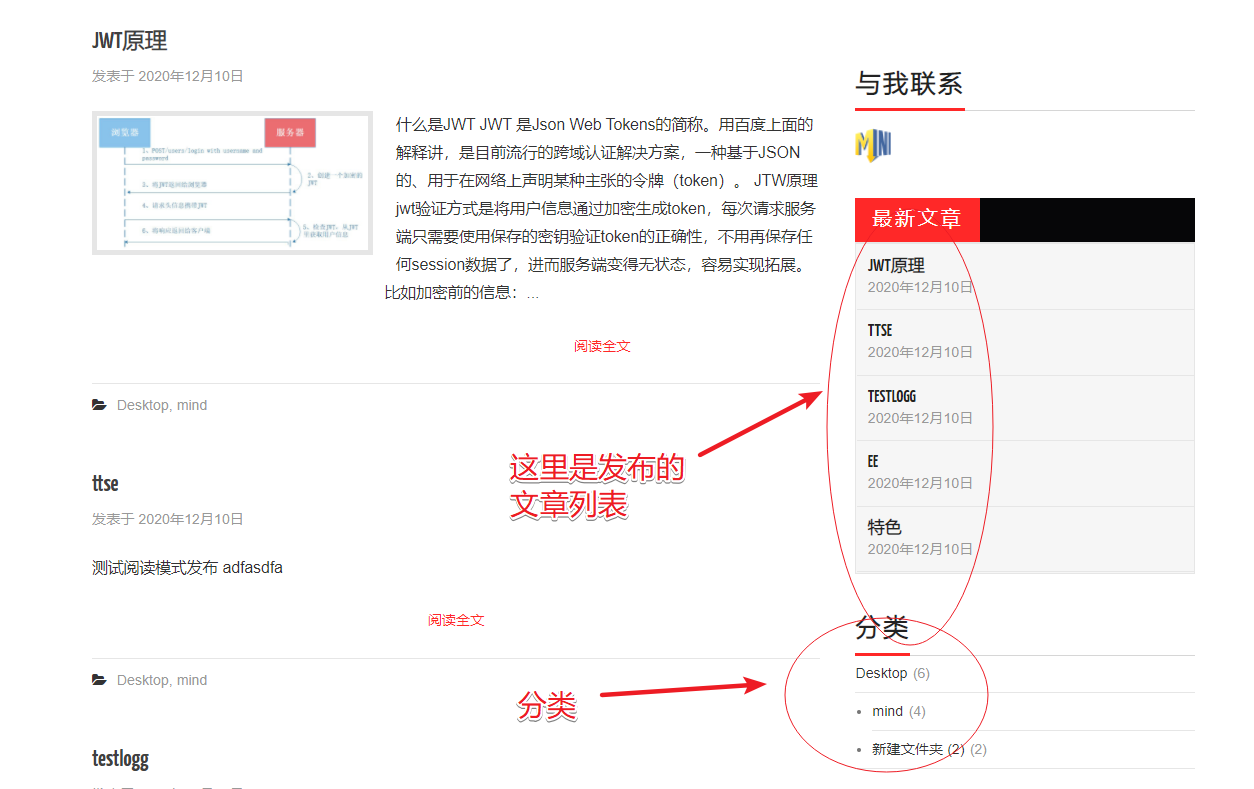Open TESTLOGG in the latest articles sidebar
1254x789 pixels.
click(x=892, y=397)
